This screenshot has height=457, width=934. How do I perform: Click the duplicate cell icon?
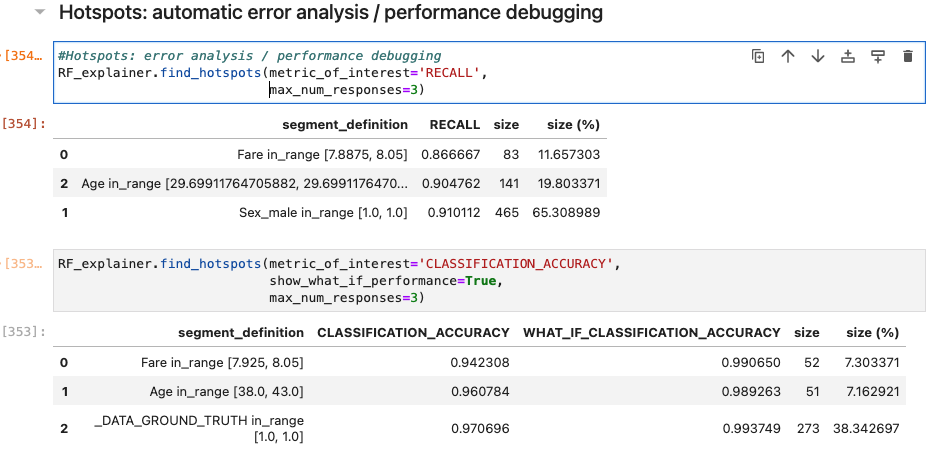[x=758, y=56]
